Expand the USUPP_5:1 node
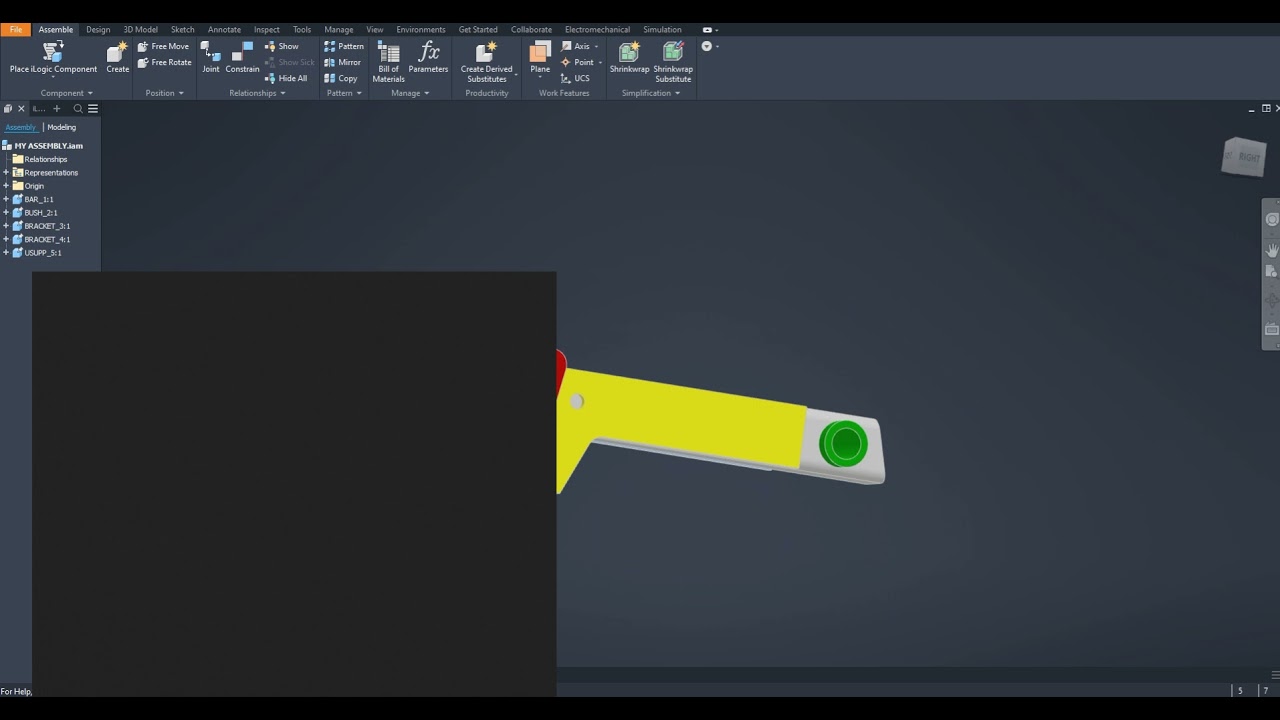 coord(6,252)
